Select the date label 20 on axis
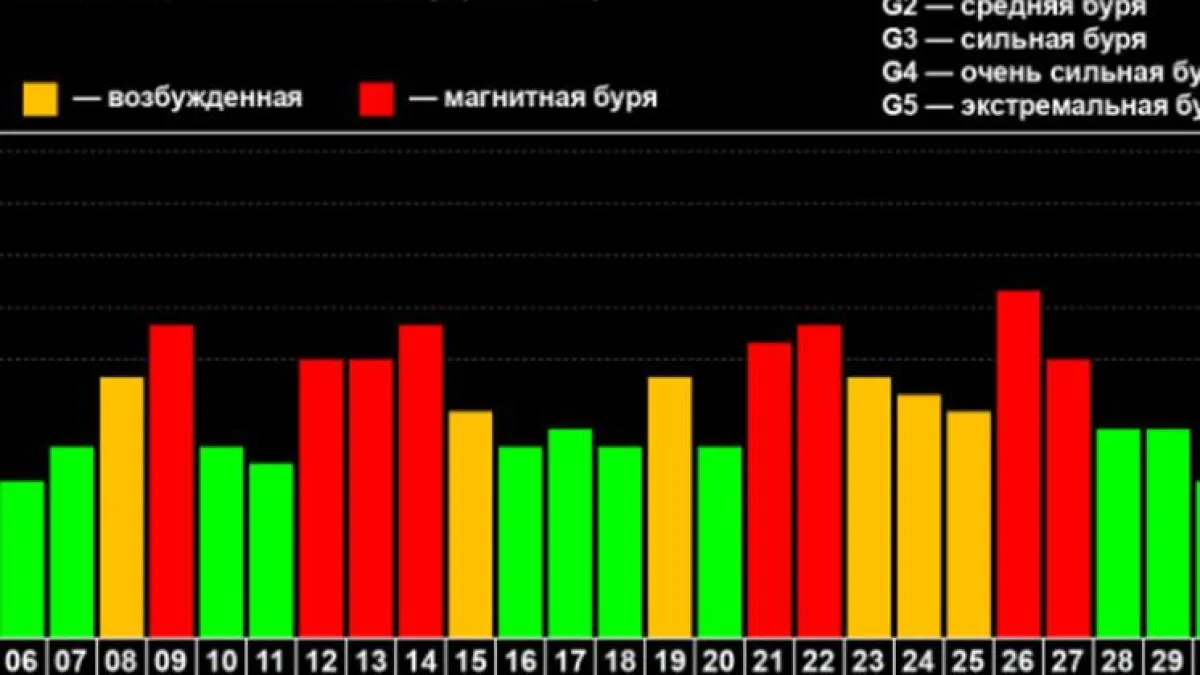This screenshot has width=1200, height=675. 719,659
